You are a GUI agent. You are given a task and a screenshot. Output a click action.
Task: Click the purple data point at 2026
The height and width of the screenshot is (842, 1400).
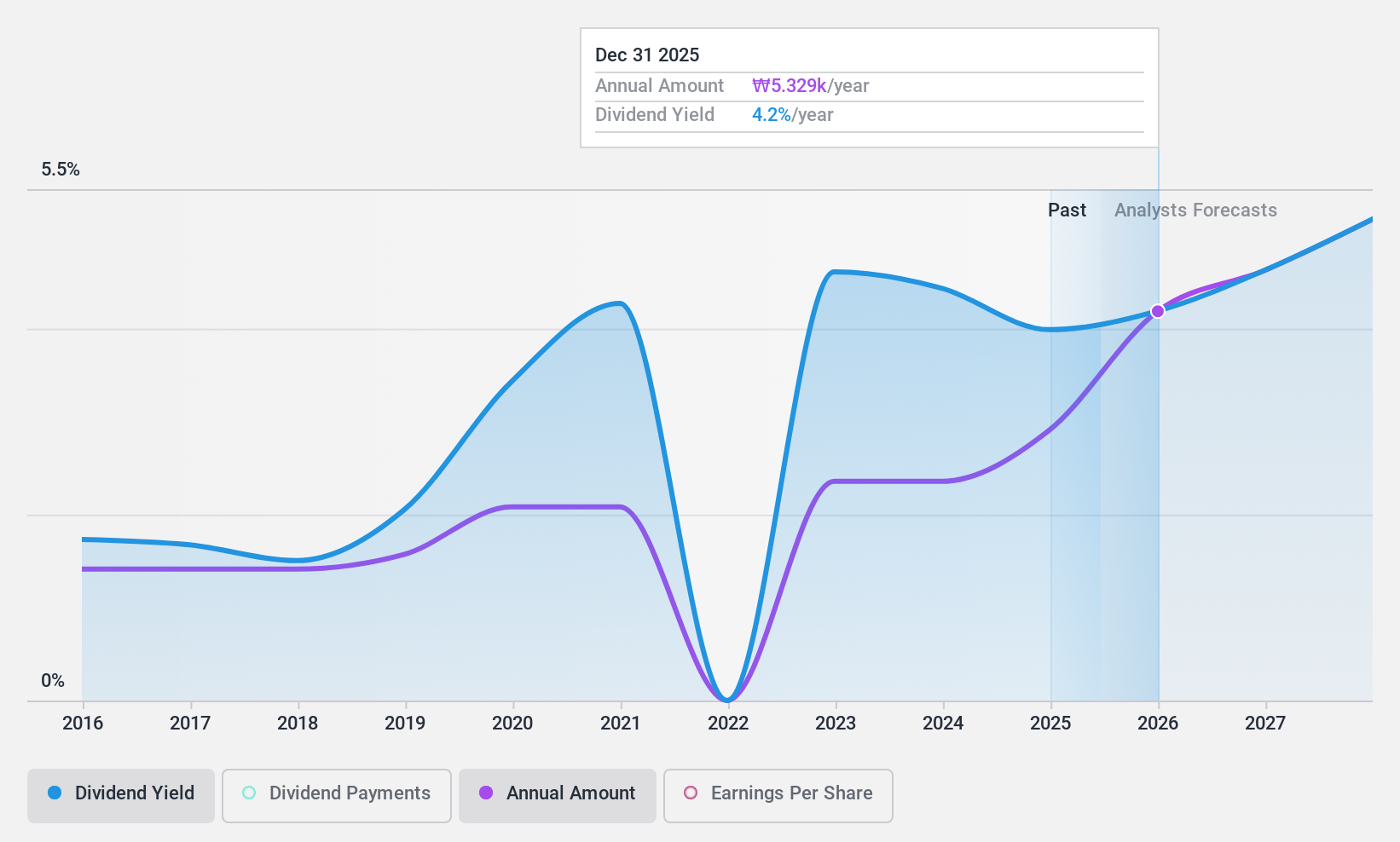point(1158,311)
